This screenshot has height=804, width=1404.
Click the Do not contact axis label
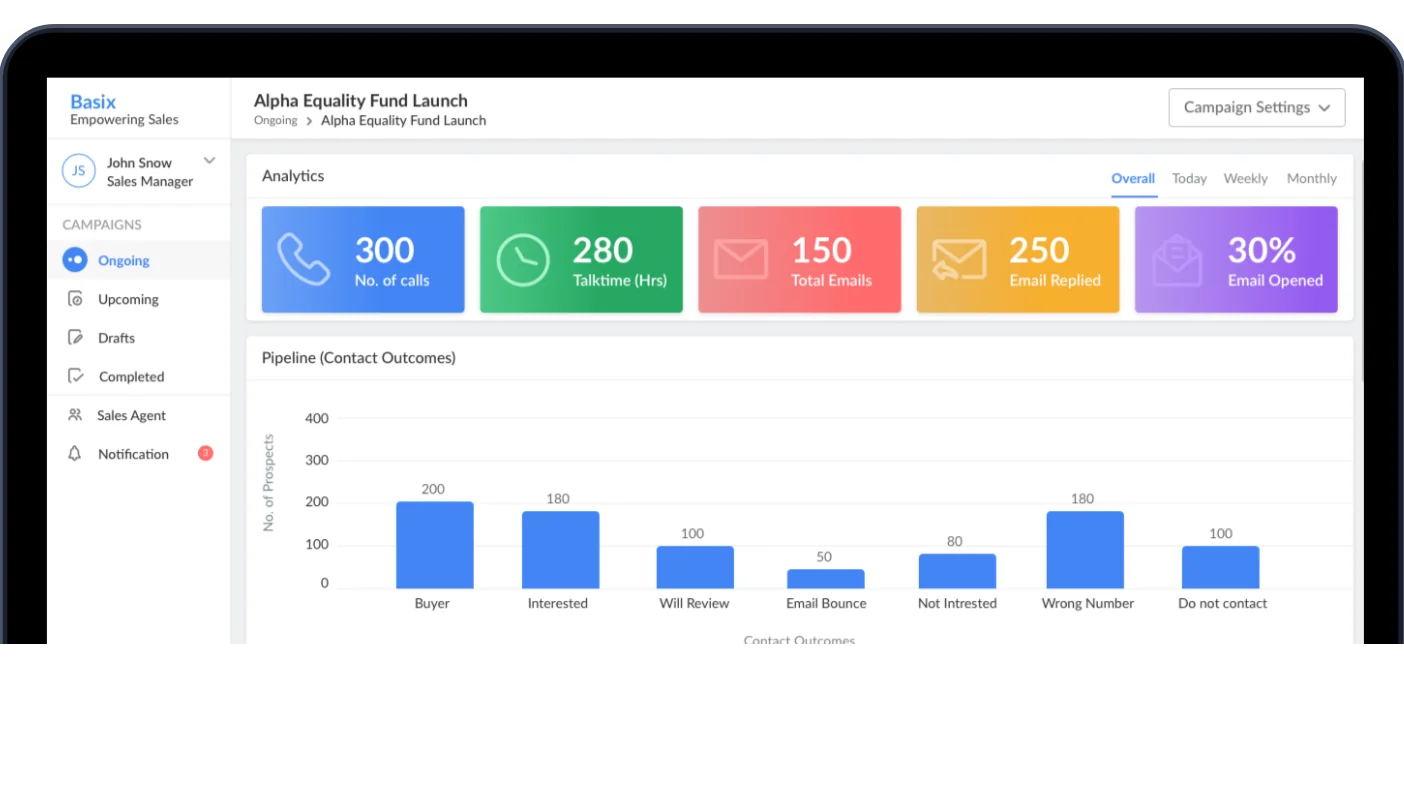pyautogui.click(x=1222, y=604)
